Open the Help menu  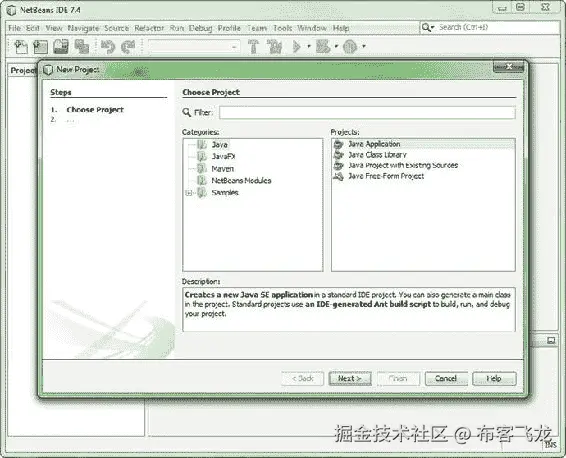[341, 28]
